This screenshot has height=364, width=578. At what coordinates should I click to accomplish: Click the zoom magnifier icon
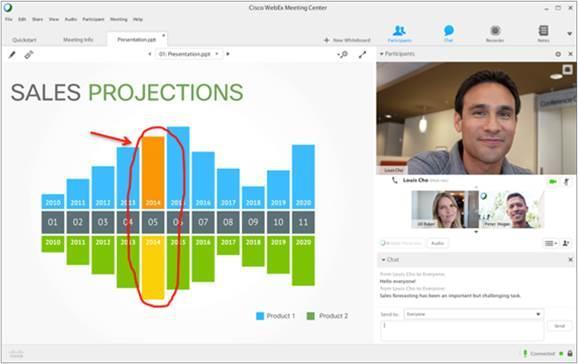(x=342, y=55)
